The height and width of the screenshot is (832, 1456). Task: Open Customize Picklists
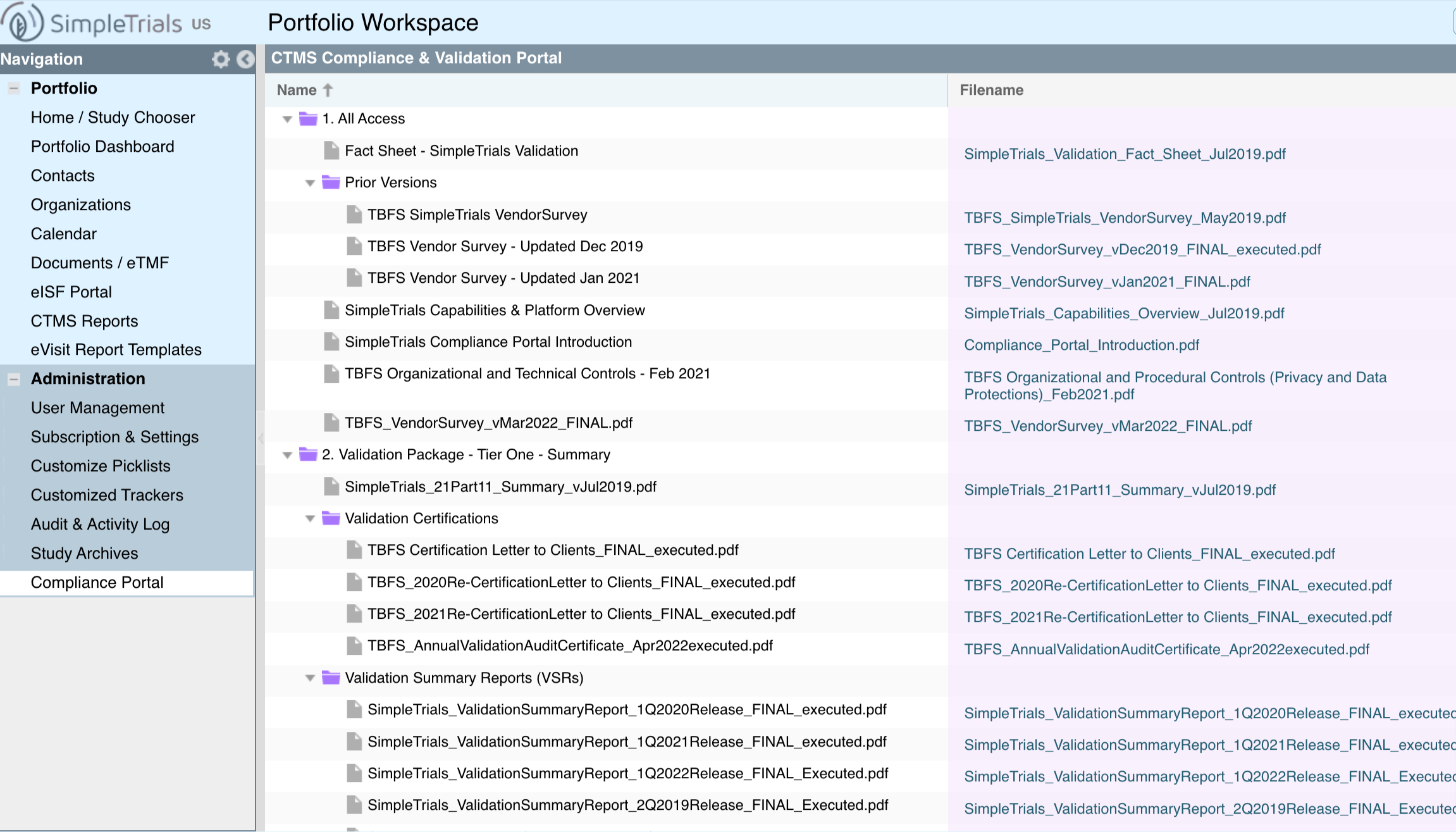pos(101,466)
